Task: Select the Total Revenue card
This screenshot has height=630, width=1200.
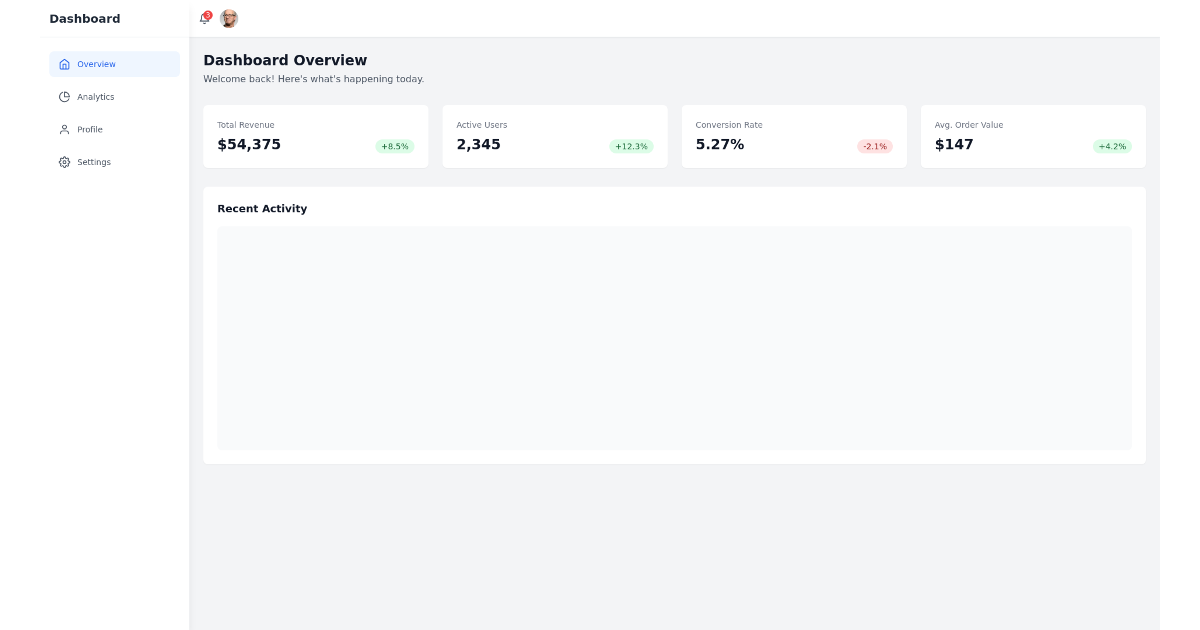Action: [315, 136]
